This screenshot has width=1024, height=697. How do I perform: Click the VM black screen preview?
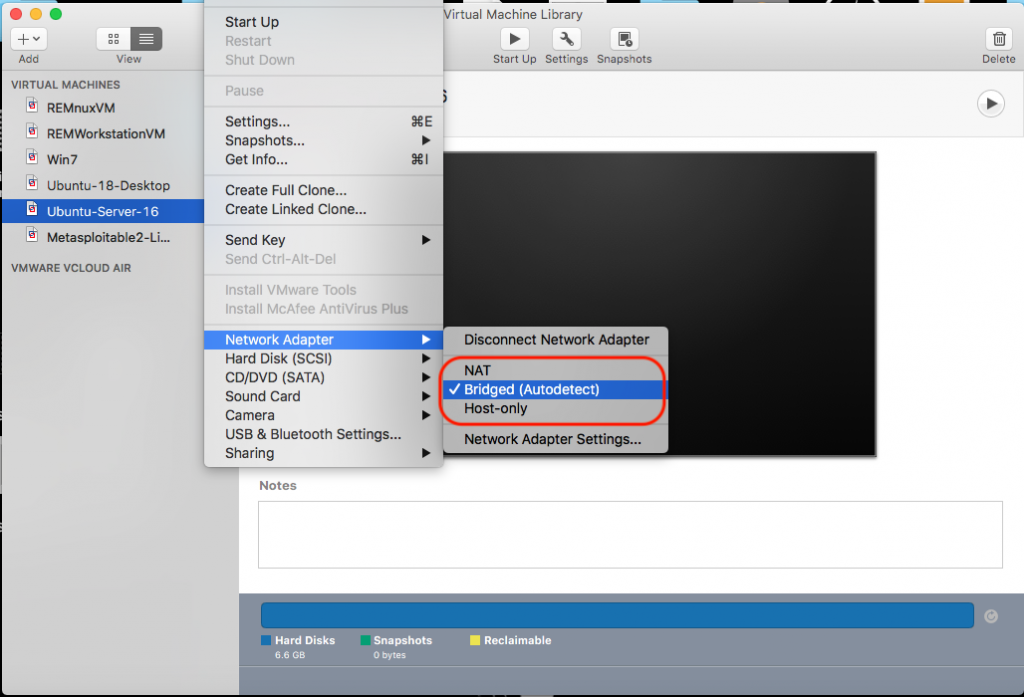click(660, 304)
